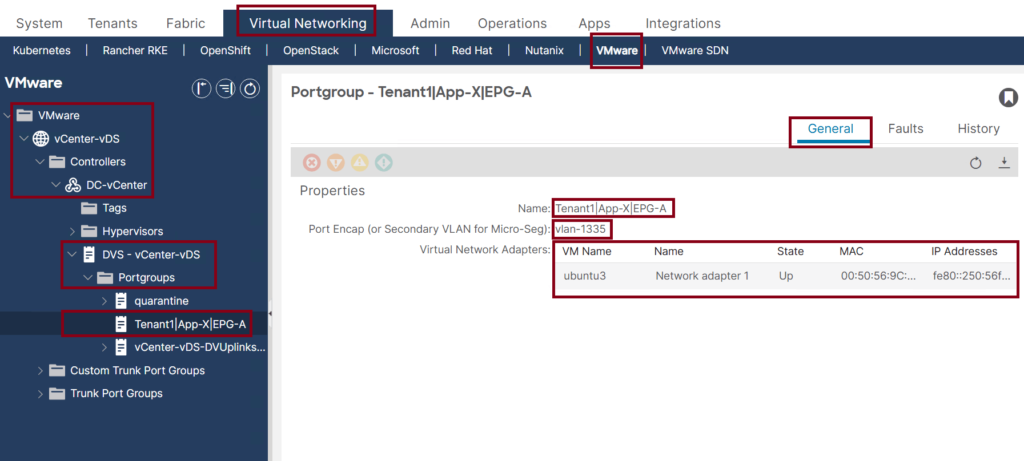Open the Kubernetes submenu
The height and width of the screenshot is (461, 1024).
click(42, 50)
